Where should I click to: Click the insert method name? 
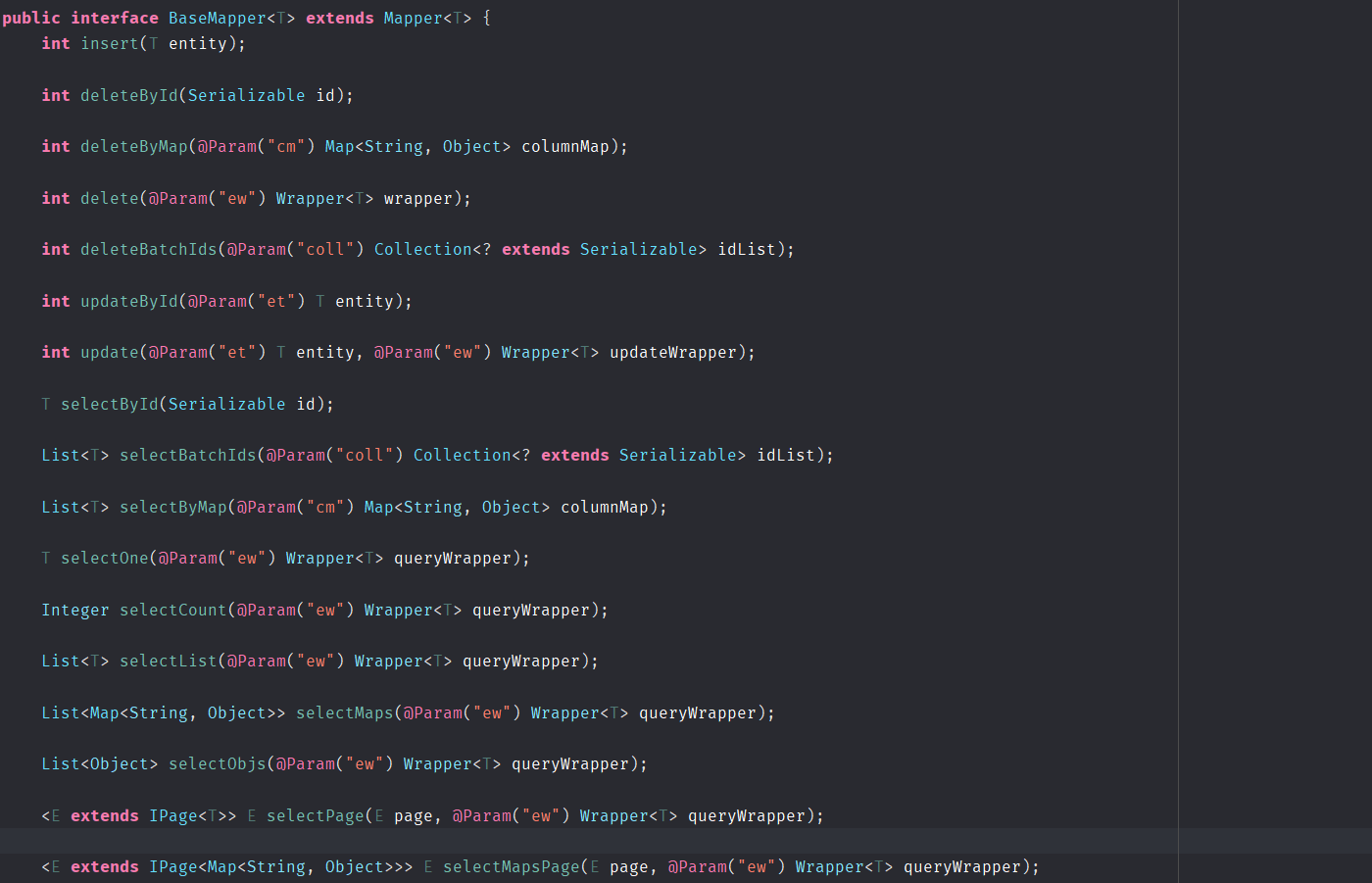pos(110,43)
